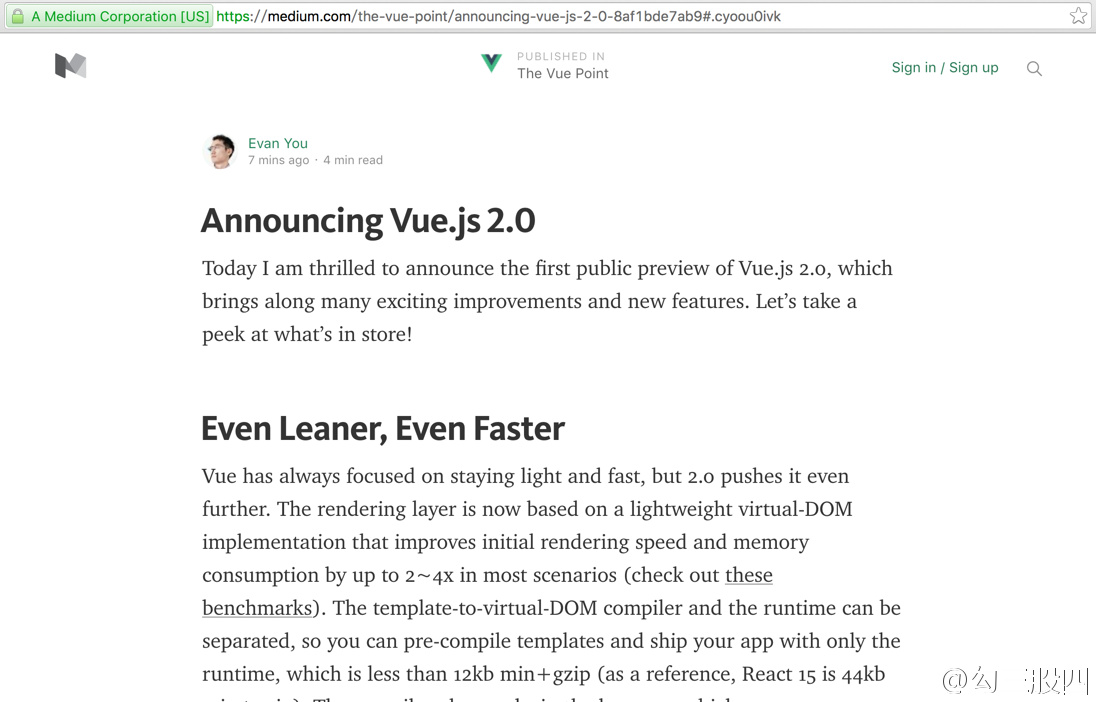The width and height of the screenshot is (1096, 702).
Task: Click the "A Medium Corporation [US]" certificate label
Action: (120, 16)
